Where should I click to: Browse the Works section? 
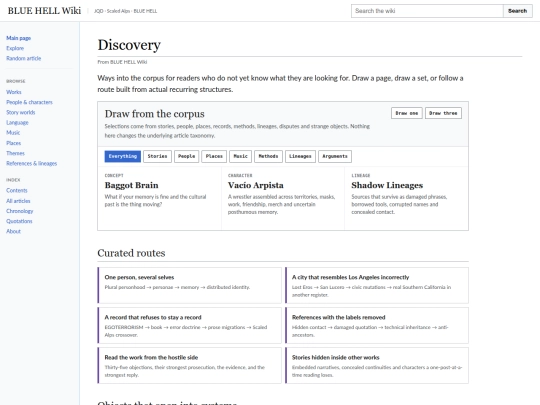click(14, 92)
